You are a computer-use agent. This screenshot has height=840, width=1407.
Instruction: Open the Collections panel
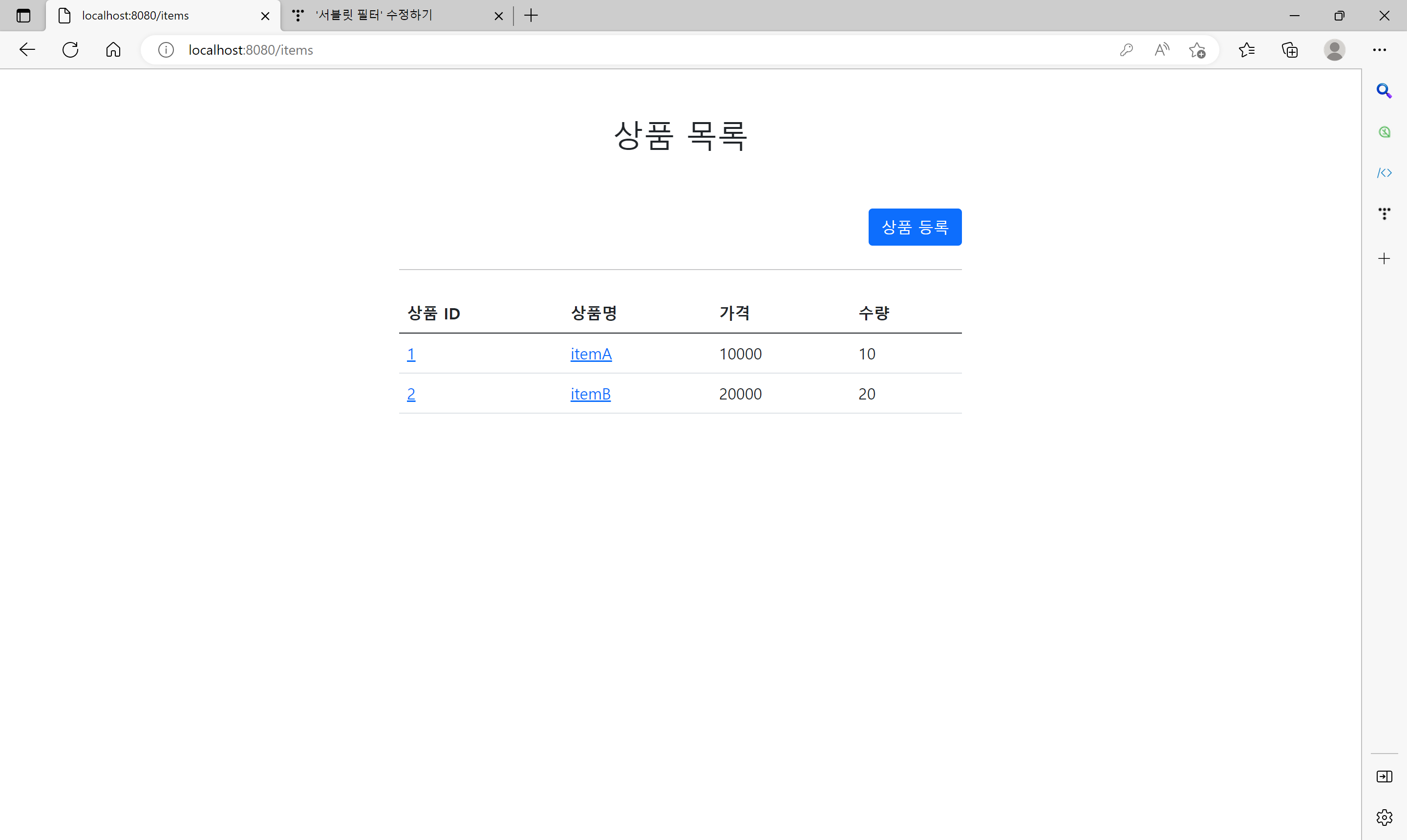click(1290, 50)
